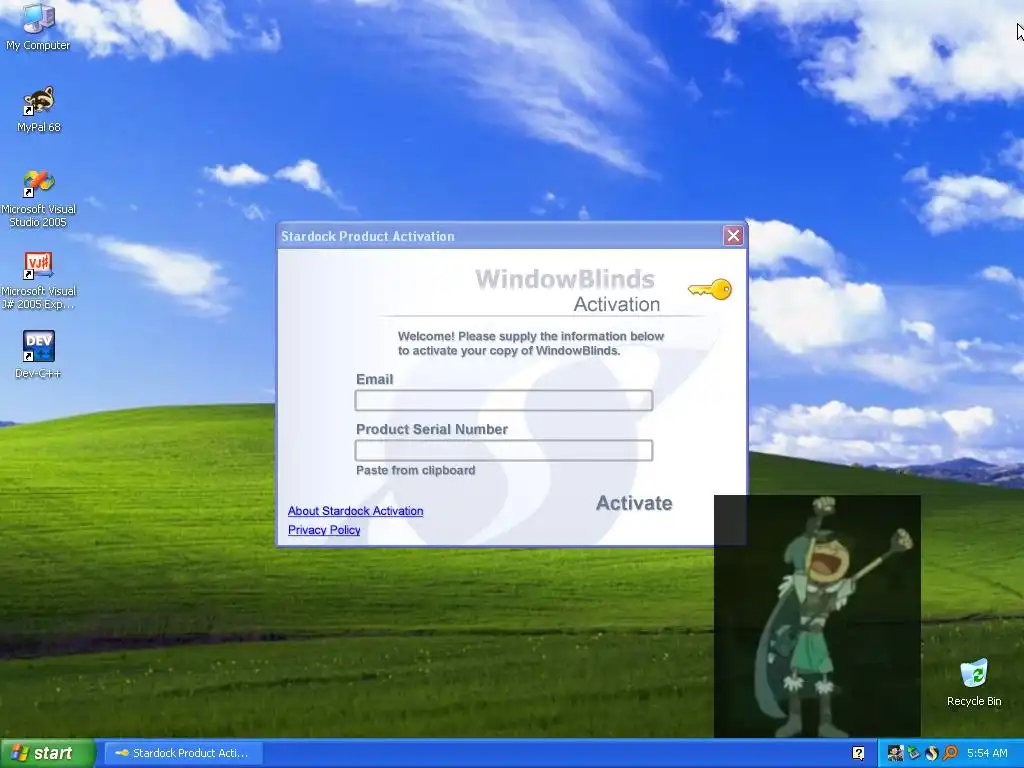Open the Windows Start menu
Viewport: 1024px width, 768px height.
point(48,753)
